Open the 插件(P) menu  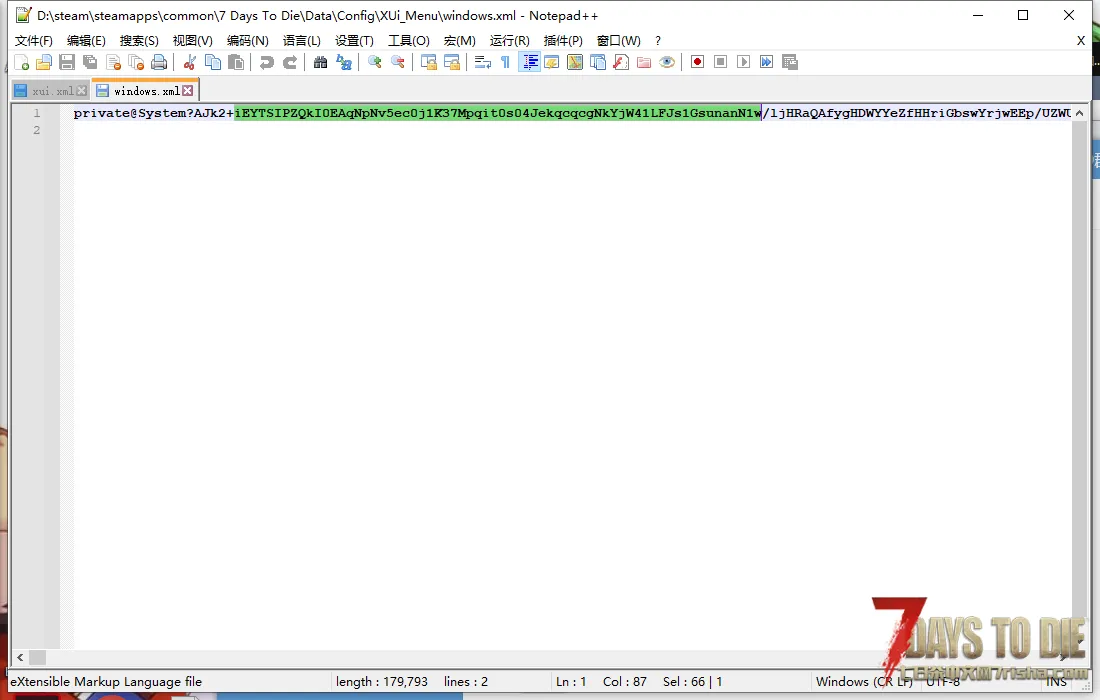click(563, 41)
